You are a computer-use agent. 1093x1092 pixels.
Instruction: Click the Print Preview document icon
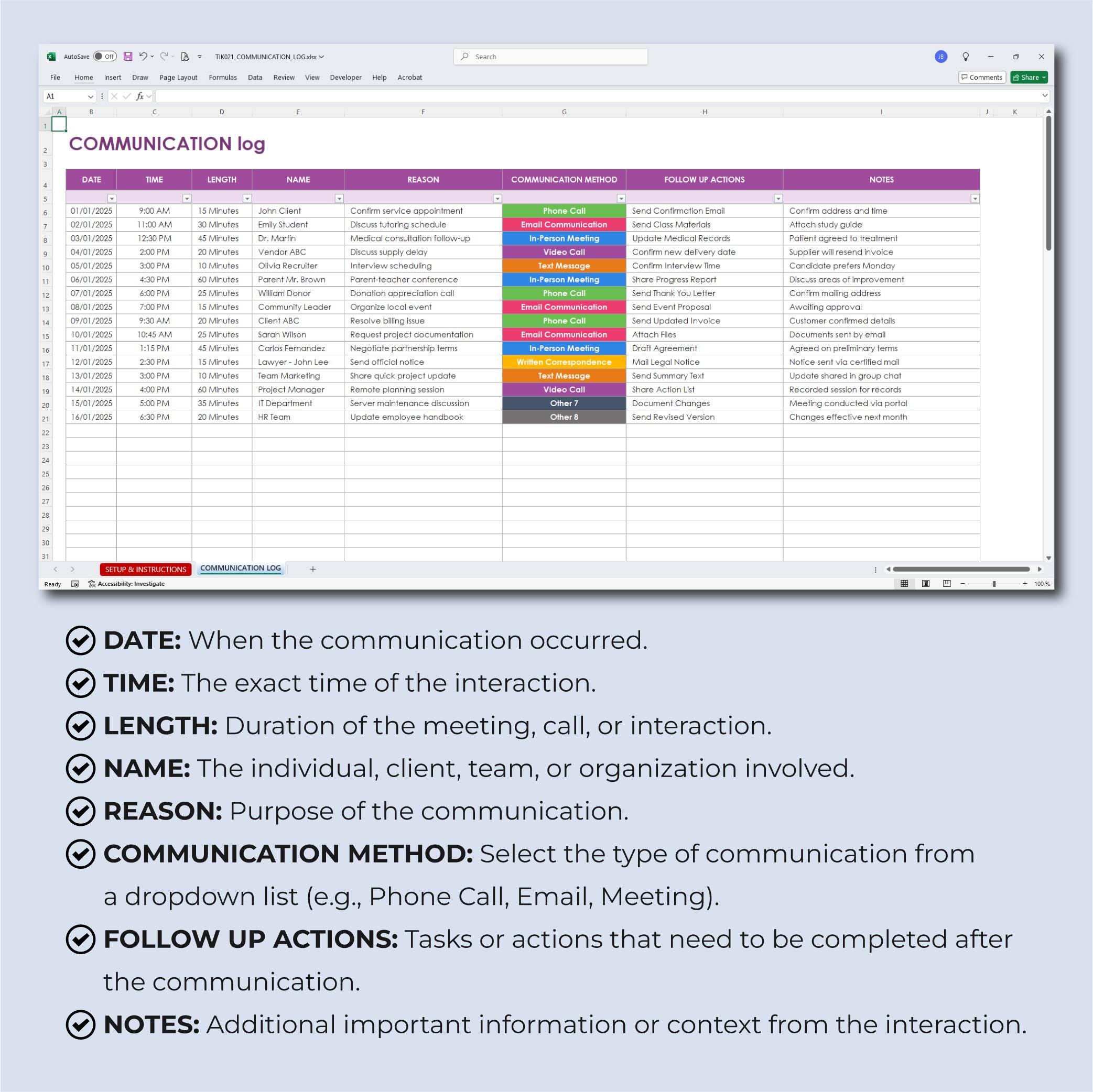(185, 57)
